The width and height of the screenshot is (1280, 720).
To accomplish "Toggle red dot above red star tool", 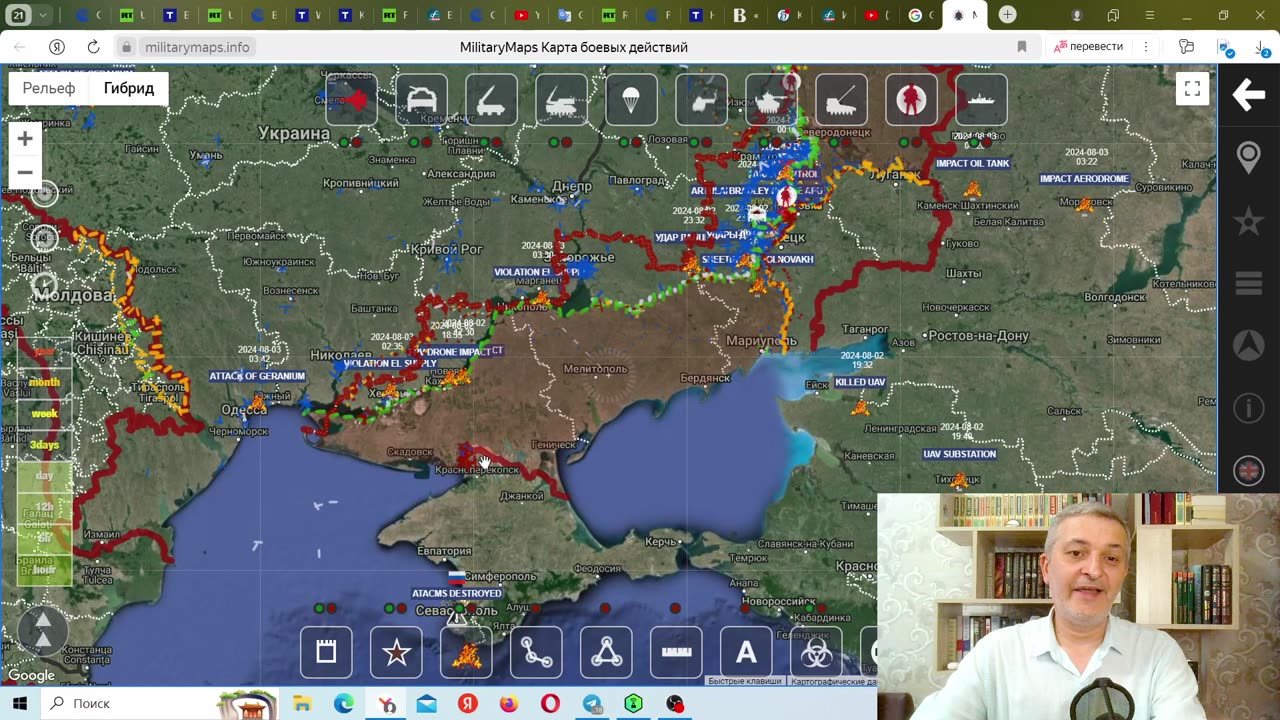I will click(402, 608).
